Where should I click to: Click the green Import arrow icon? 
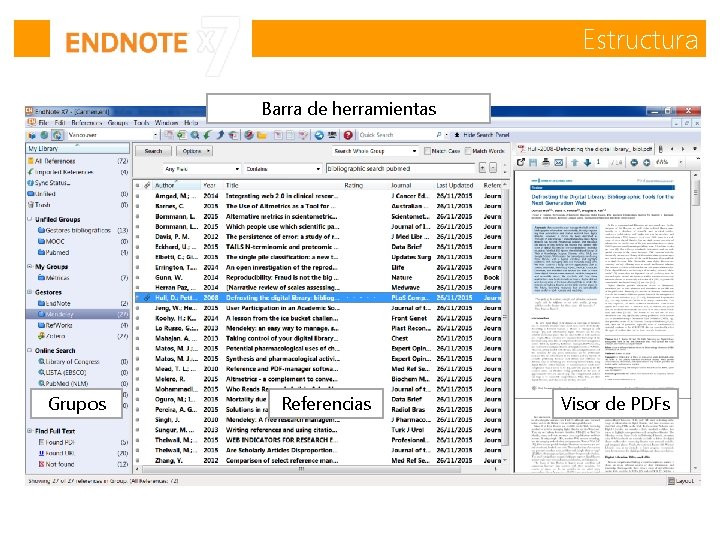[208, 135]
